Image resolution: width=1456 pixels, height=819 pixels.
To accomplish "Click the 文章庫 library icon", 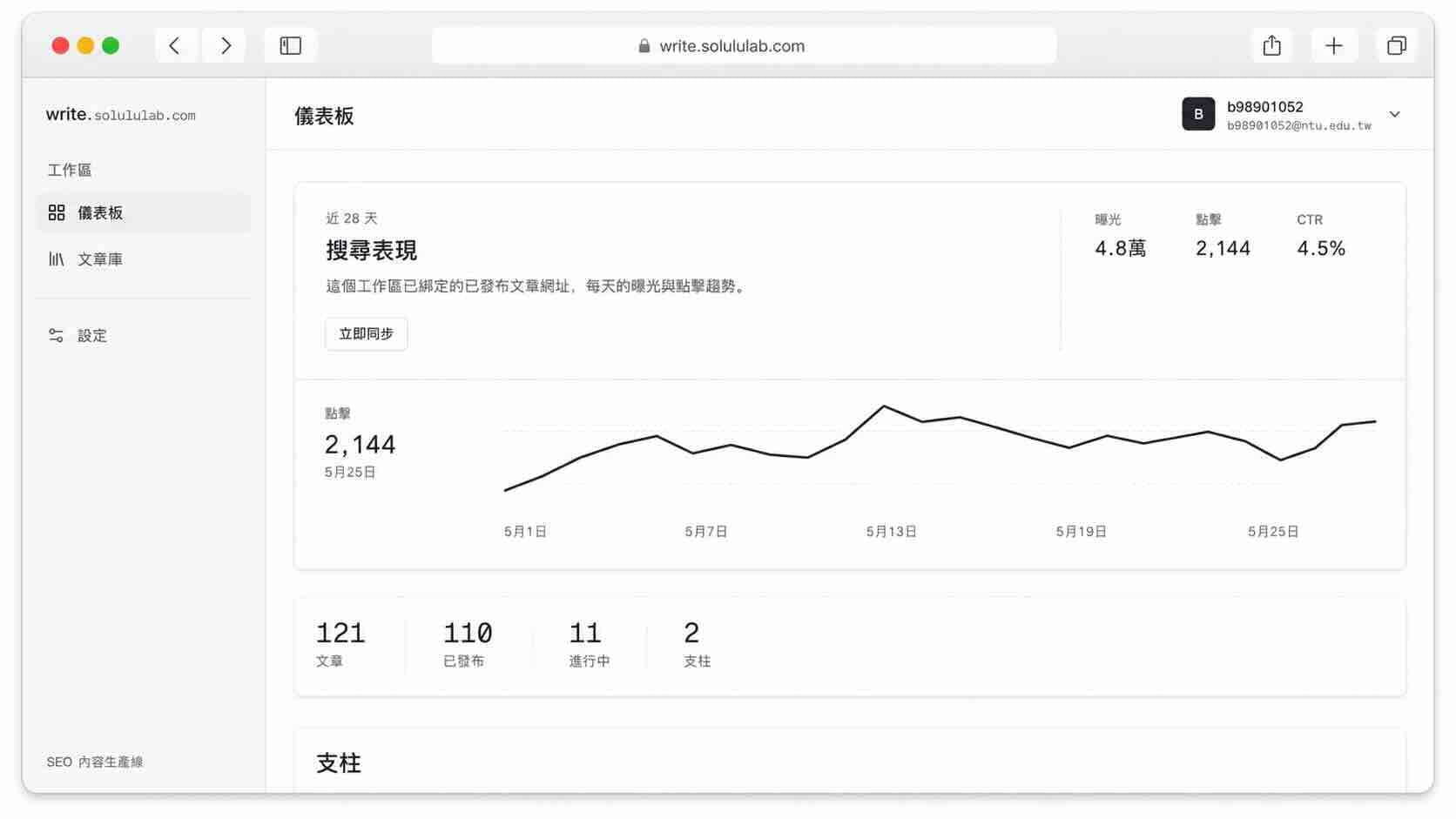I will [x=57, y=259].
